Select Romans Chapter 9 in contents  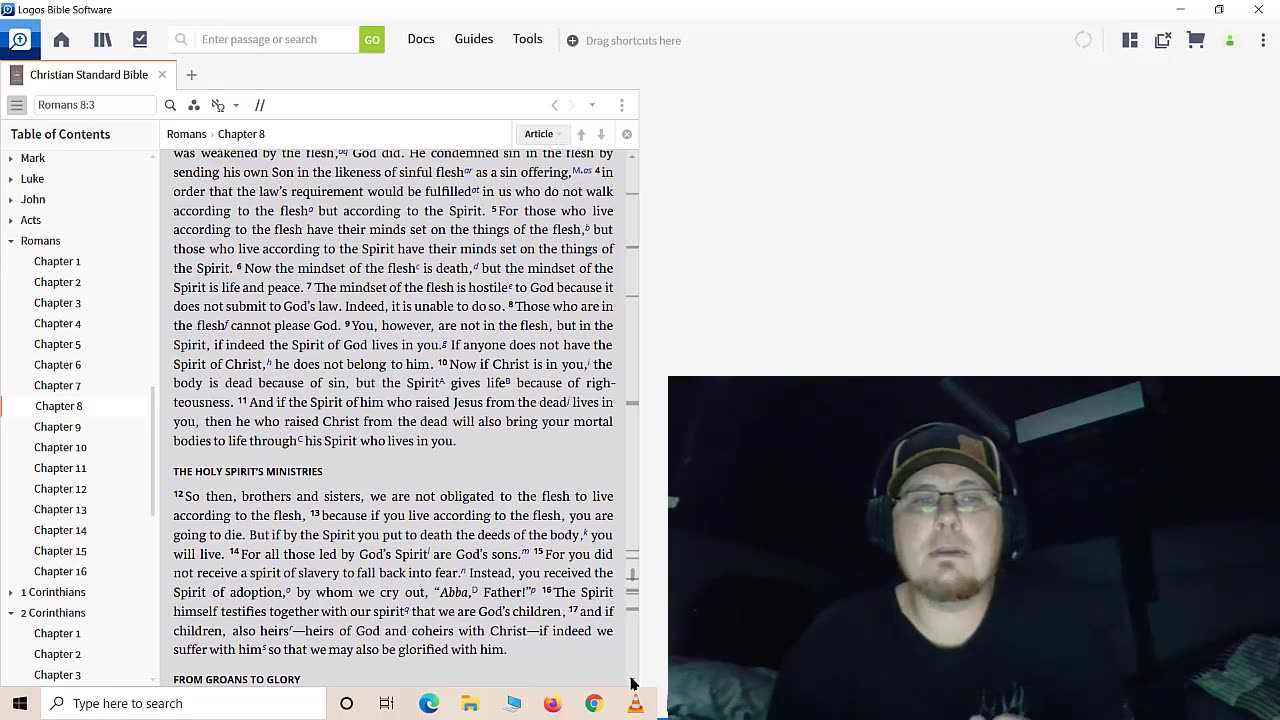[x=57, y=427]
